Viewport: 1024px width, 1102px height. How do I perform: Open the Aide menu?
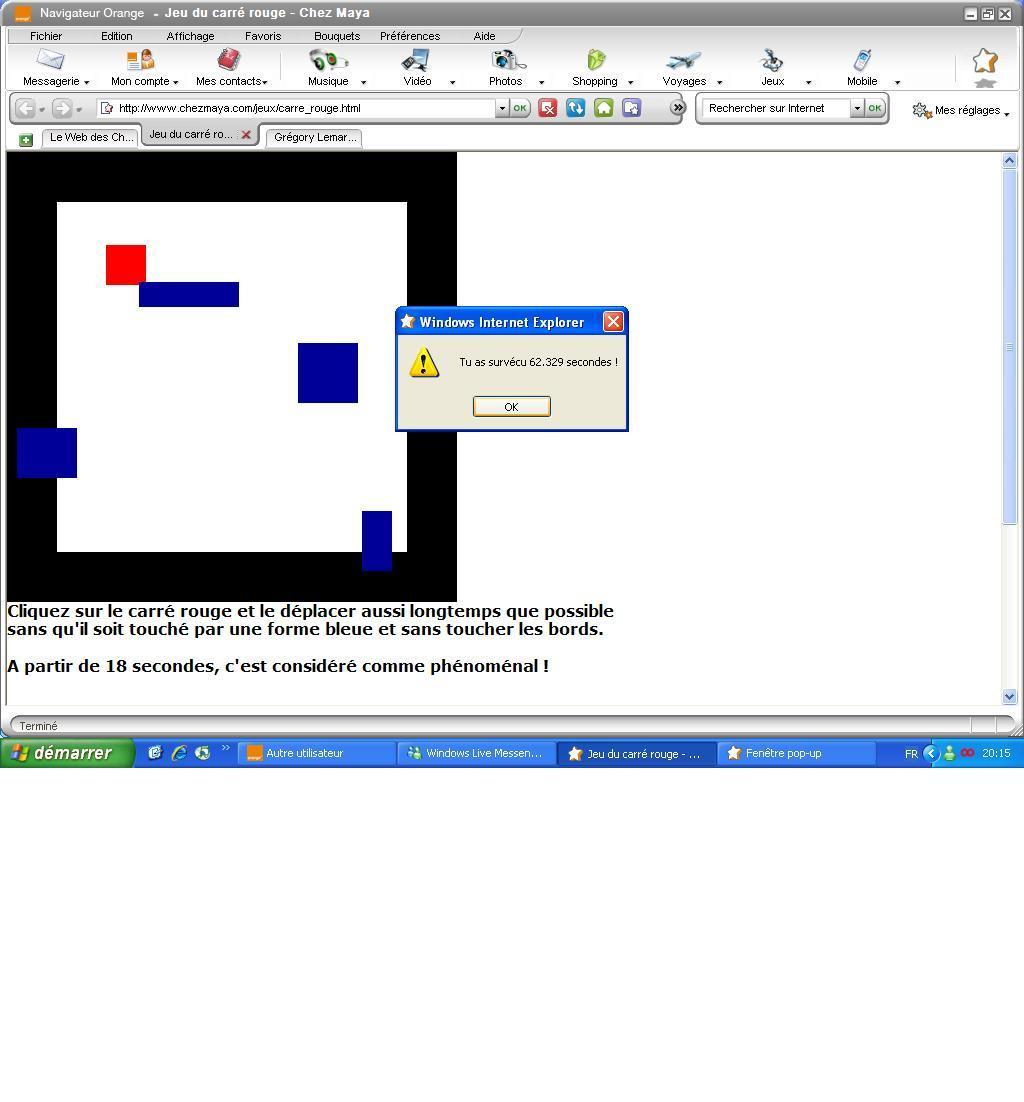[x=484, y=36]
